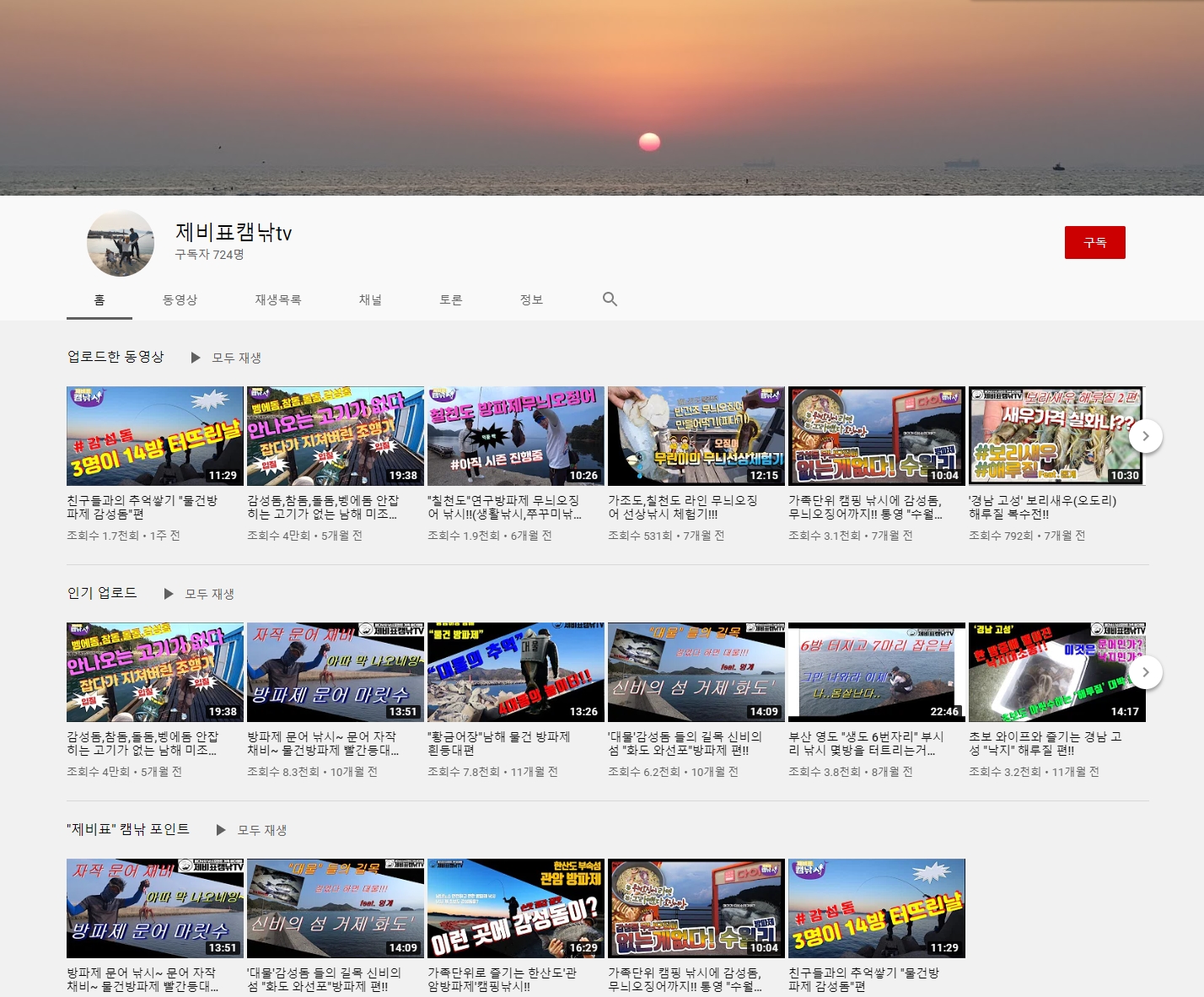Open the 업로드한 동영상 section heading
Viewport: 1204px width, 997px height.
click(x=116, y=357)
